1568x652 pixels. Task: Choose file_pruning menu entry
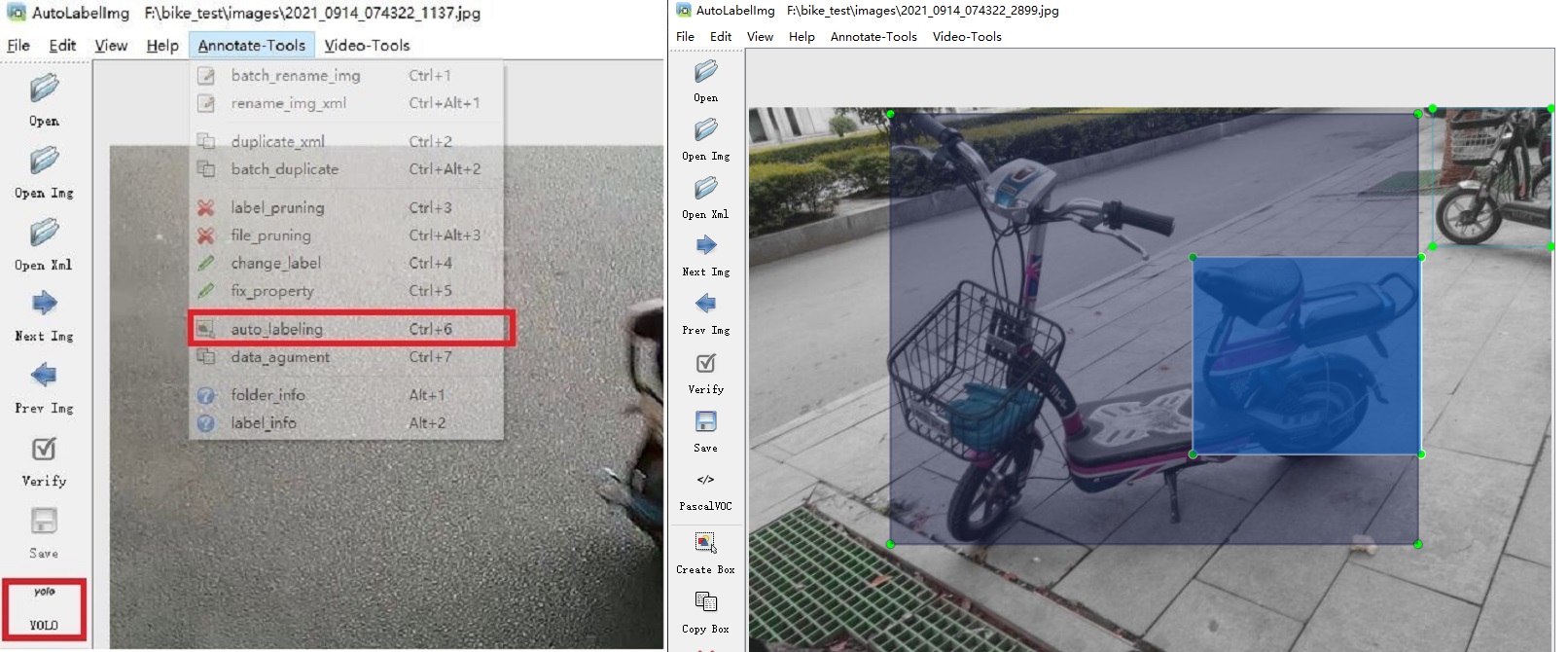(347, 235)
